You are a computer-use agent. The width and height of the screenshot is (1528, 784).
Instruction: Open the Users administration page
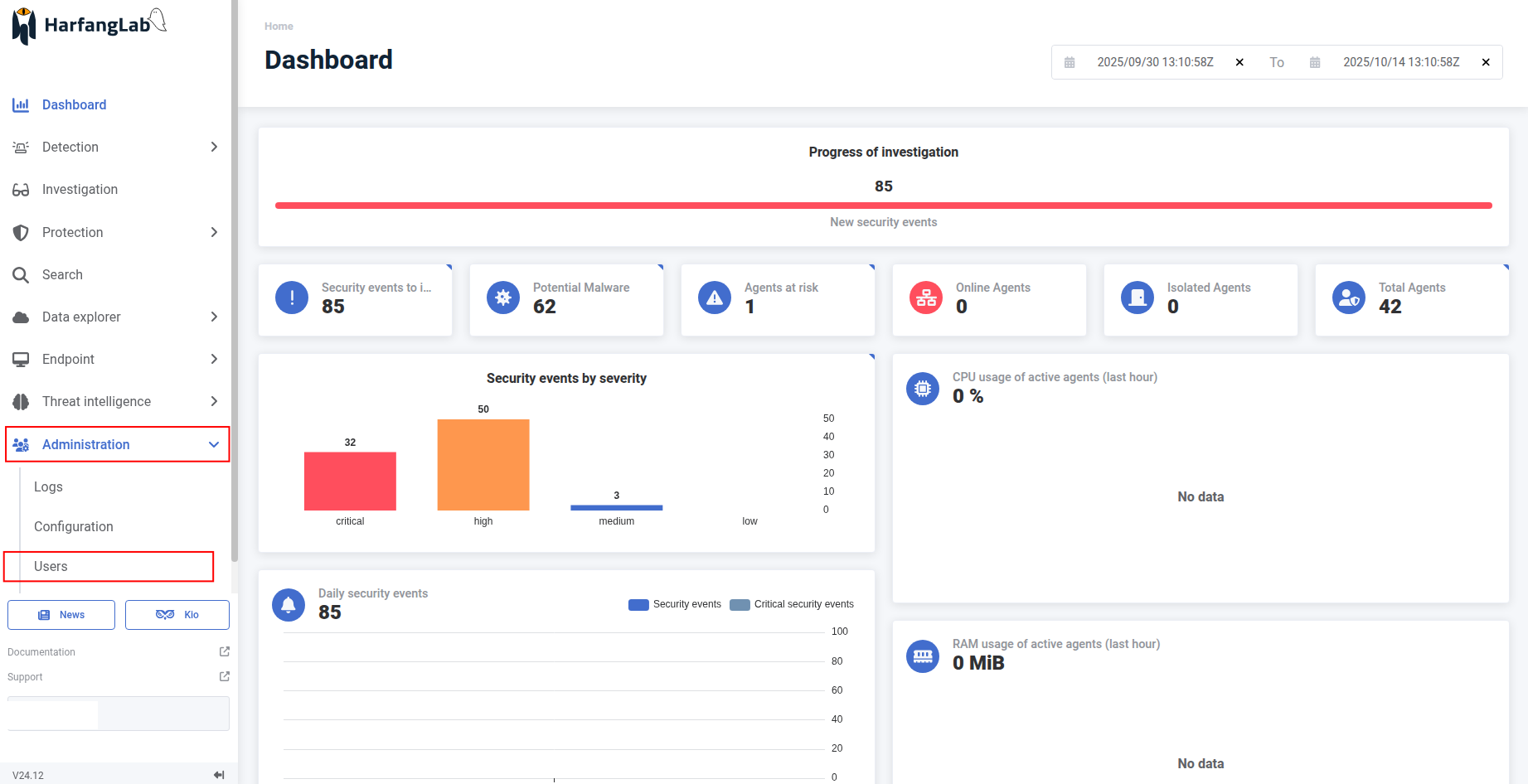click(x=51, y=566)
